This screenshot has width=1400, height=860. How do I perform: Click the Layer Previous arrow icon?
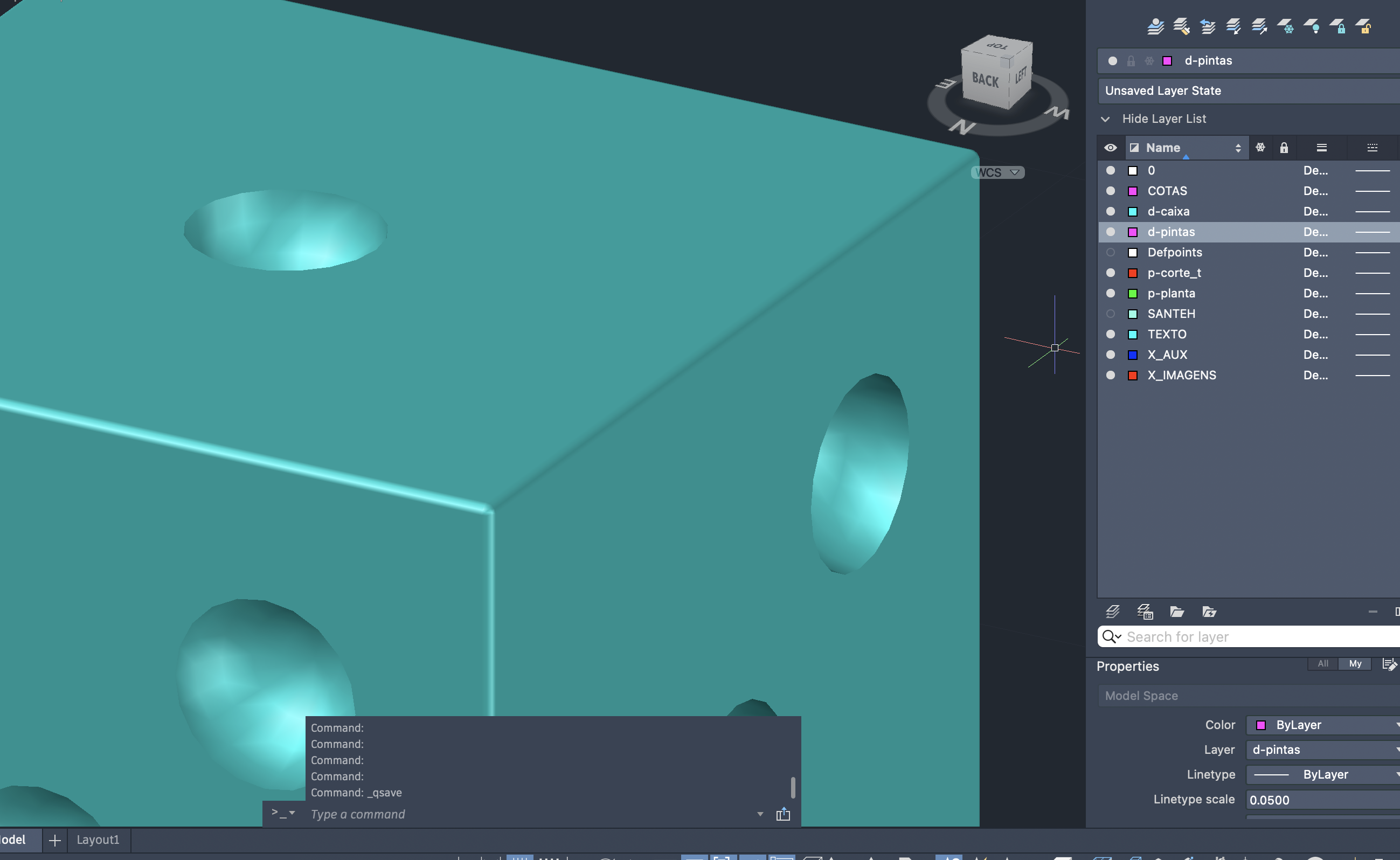(x=1207, y=26)
